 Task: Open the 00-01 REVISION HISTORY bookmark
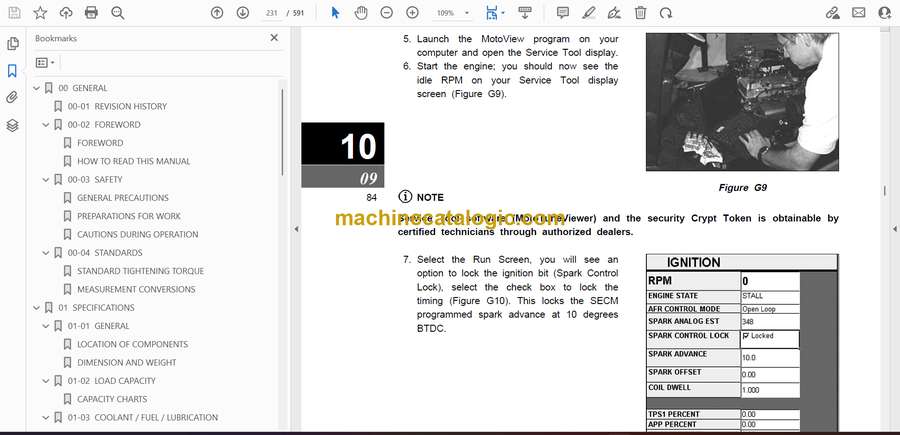click(117, 106)
